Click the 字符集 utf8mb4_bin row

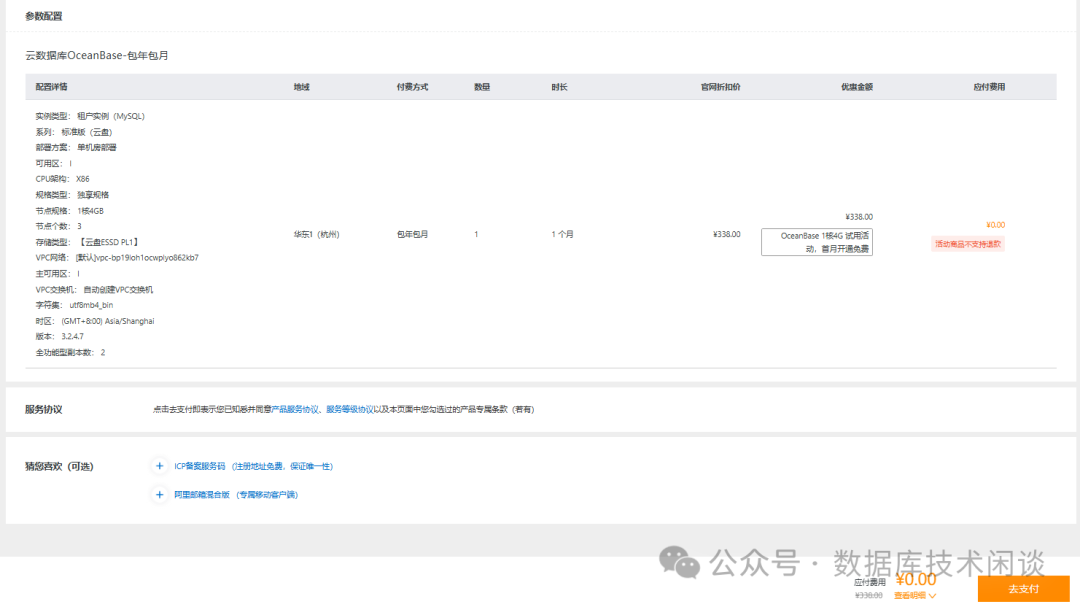point(74,305)
